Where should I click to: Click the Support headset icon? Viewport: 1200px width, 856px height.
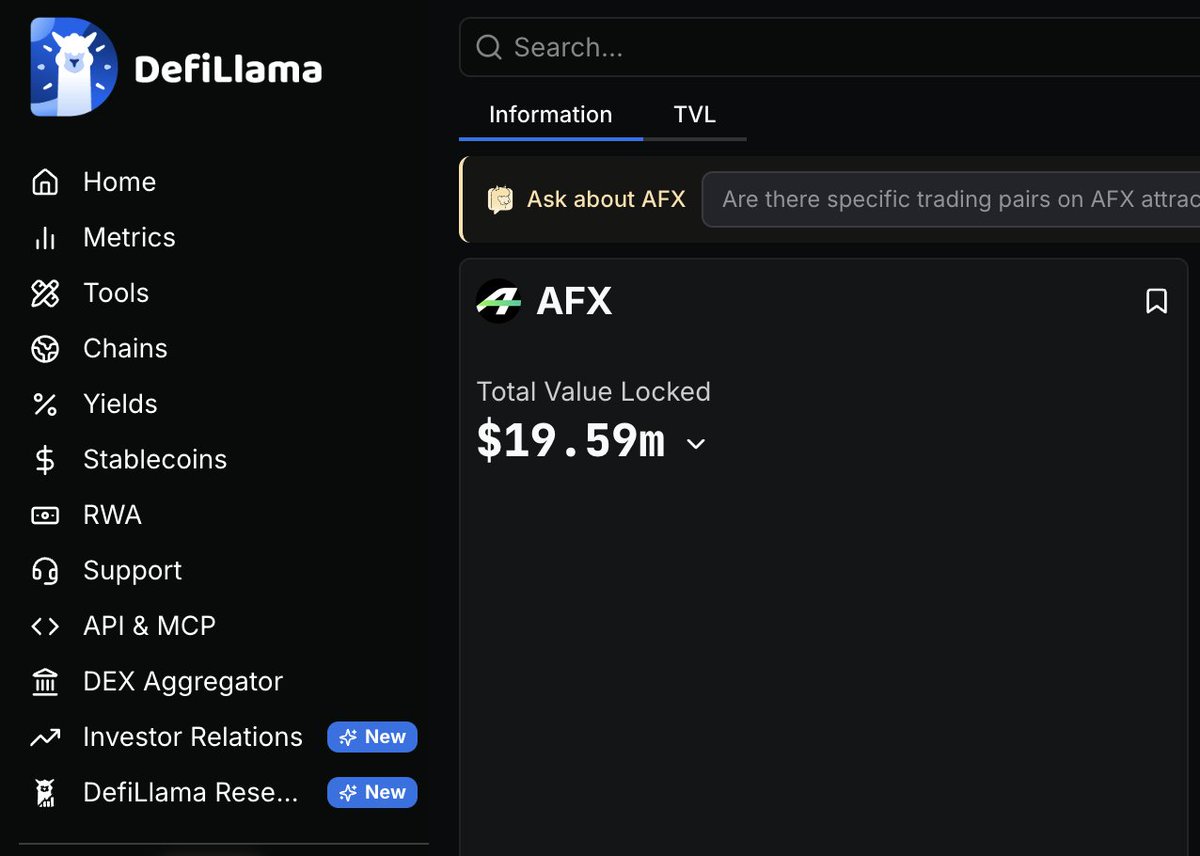coord(45,571)
